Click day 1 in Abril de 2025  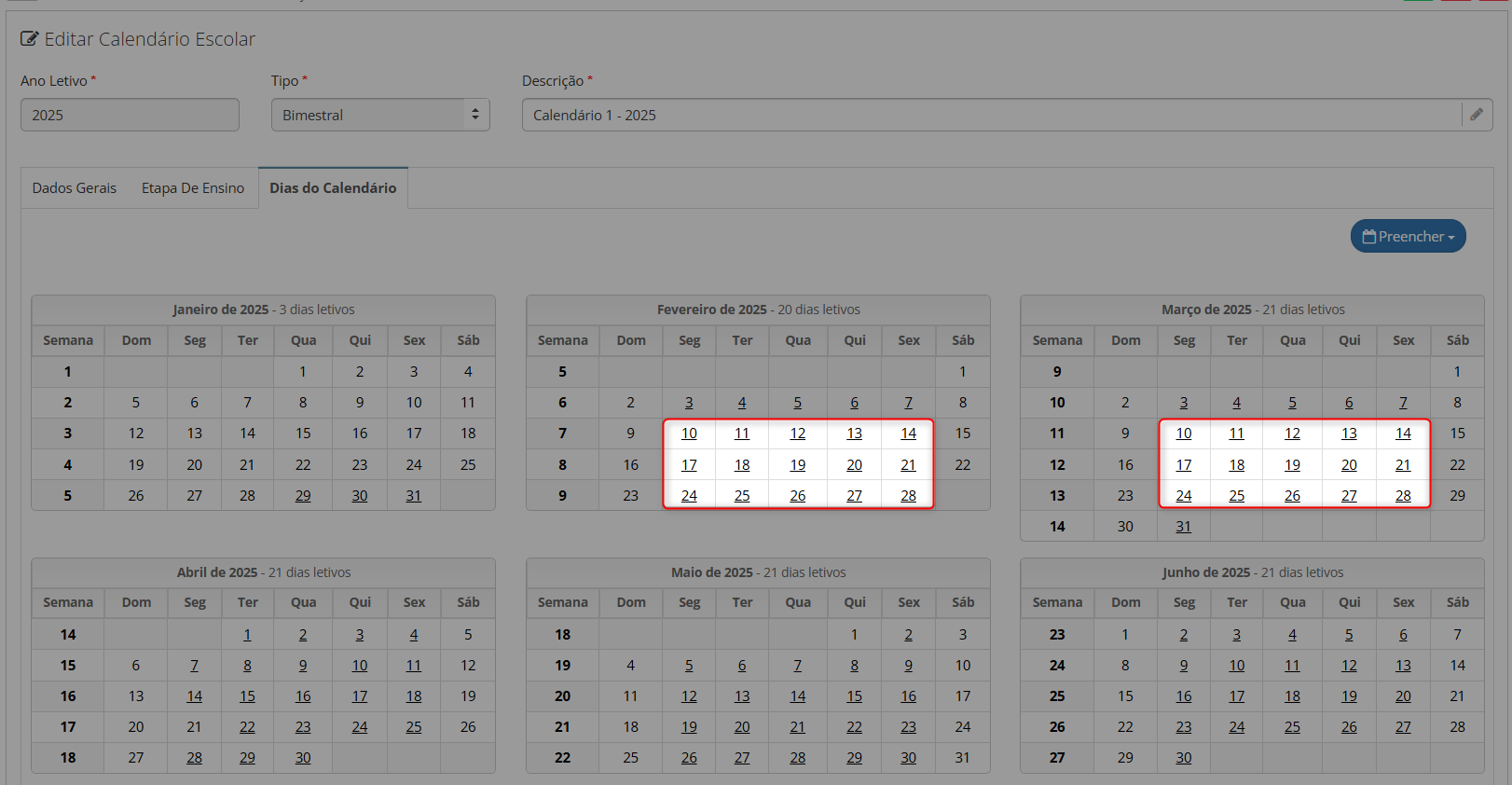[x=247, y=635]
